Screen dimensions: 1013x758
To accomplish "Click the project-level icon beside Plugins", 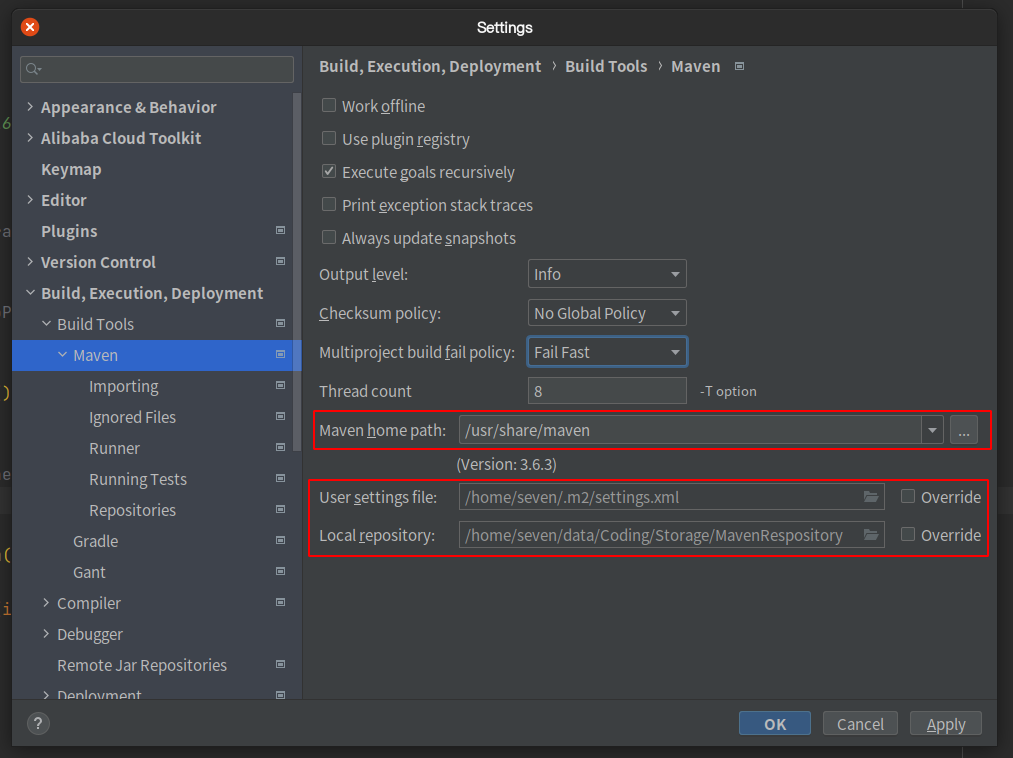I will tap(280, 231).
